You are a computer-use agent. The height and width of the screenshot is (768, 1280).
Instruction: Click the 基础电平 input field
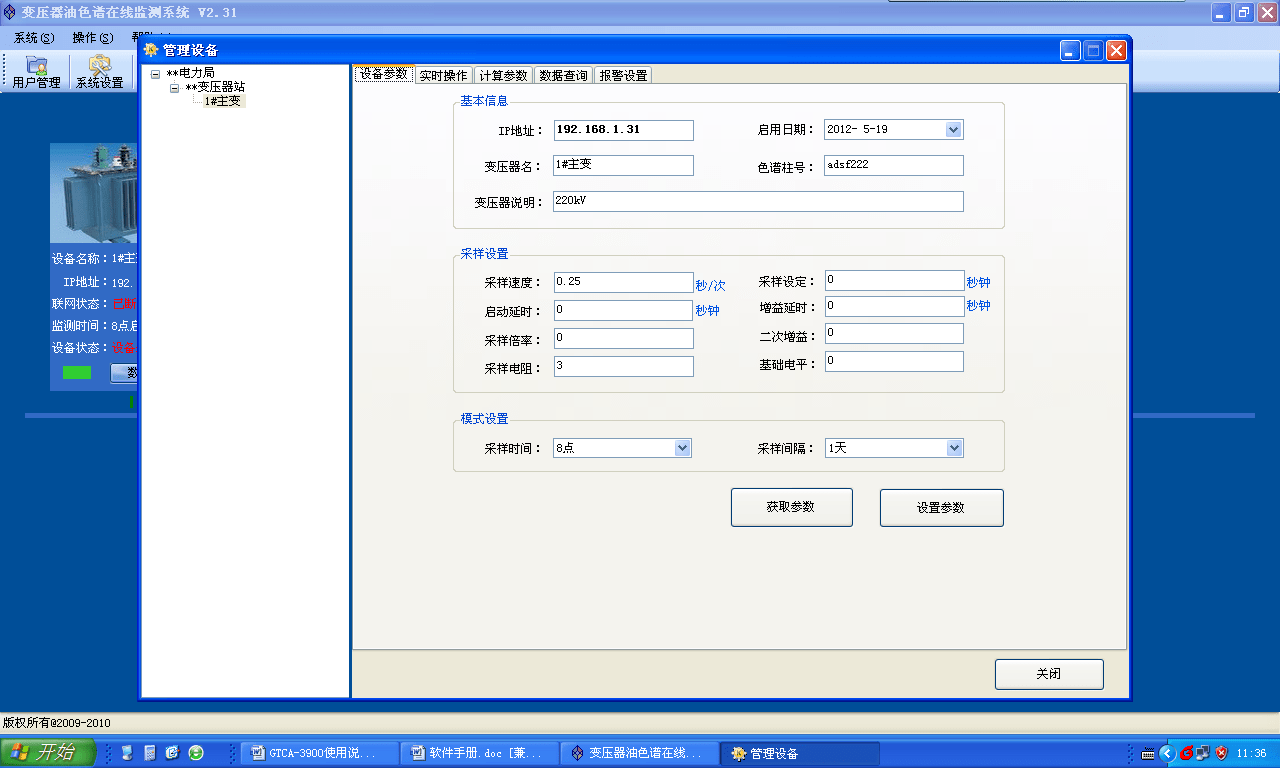[x=894, y=361]
